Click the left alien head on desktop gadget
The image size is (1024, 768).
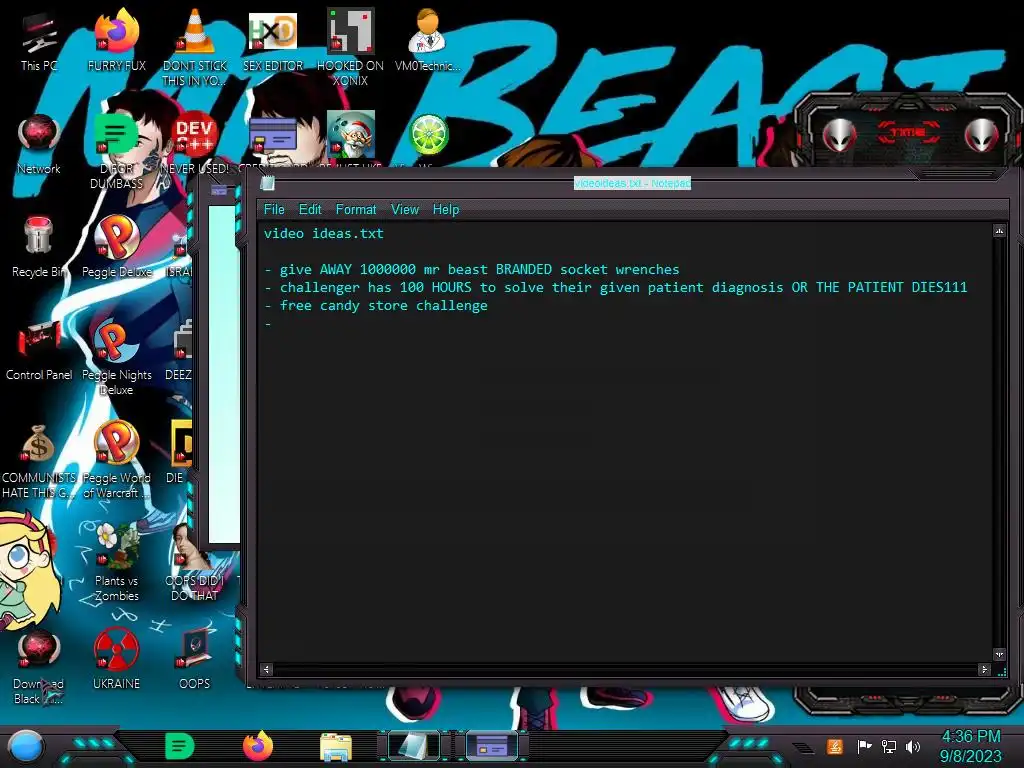coord(839,136)
